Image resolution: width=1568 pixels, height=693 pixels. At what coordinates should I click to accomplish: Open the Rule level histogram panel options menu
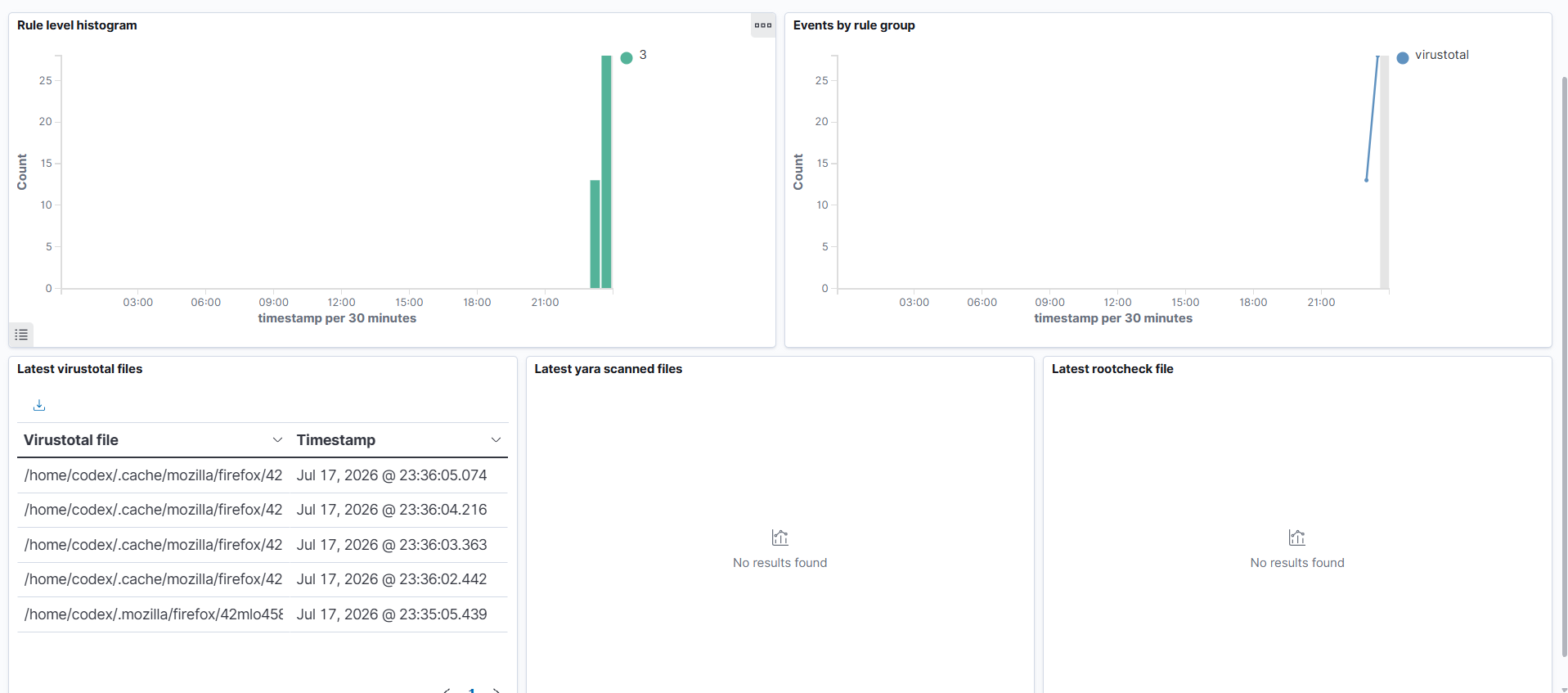(763, 25)
